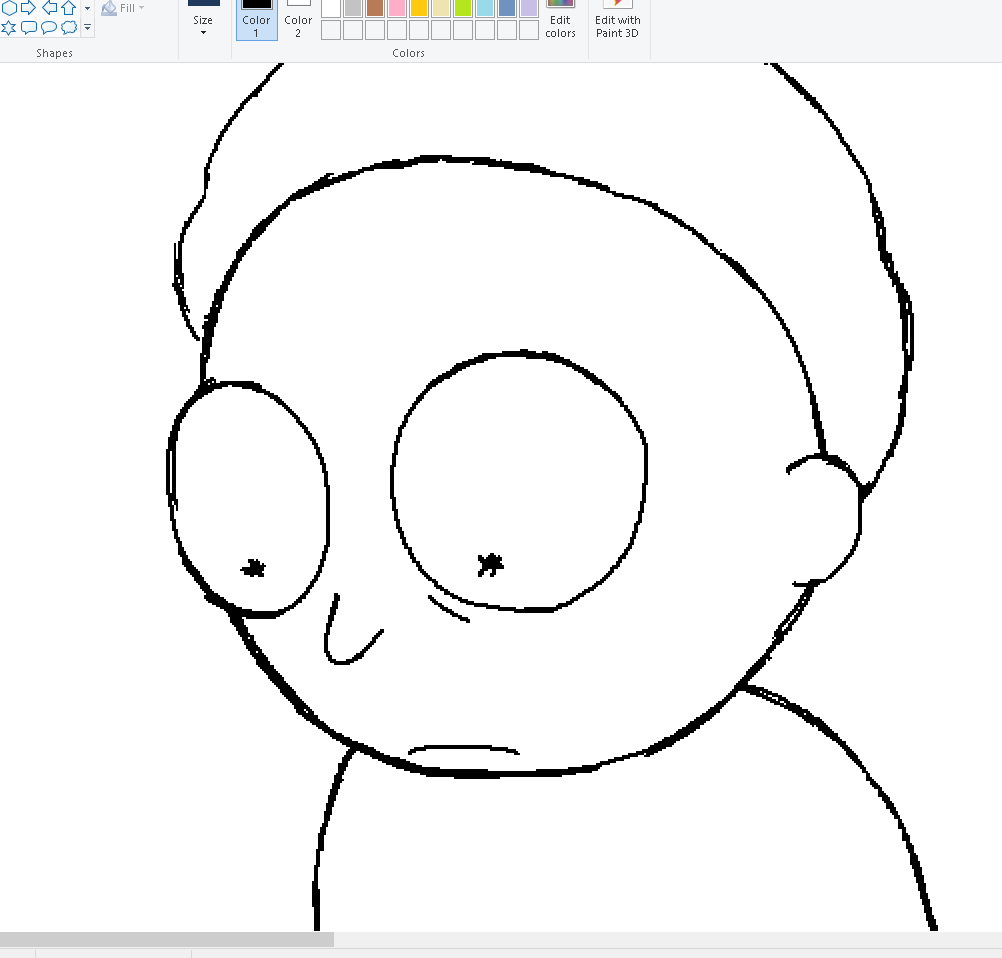The image size is (1002, 958).
Task: Click the rainbow Edit colors icon
Action: click(x=560, y=4)
